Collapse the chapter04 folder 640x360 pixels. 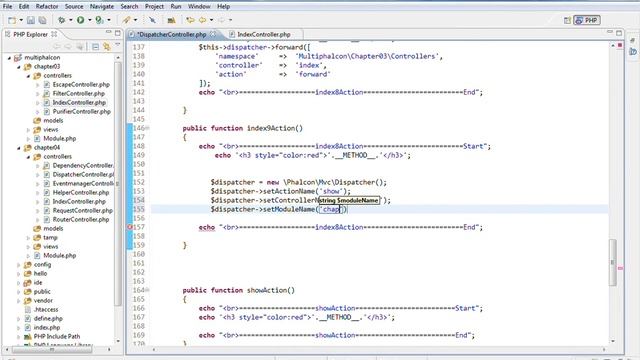[x=19, y=148]
